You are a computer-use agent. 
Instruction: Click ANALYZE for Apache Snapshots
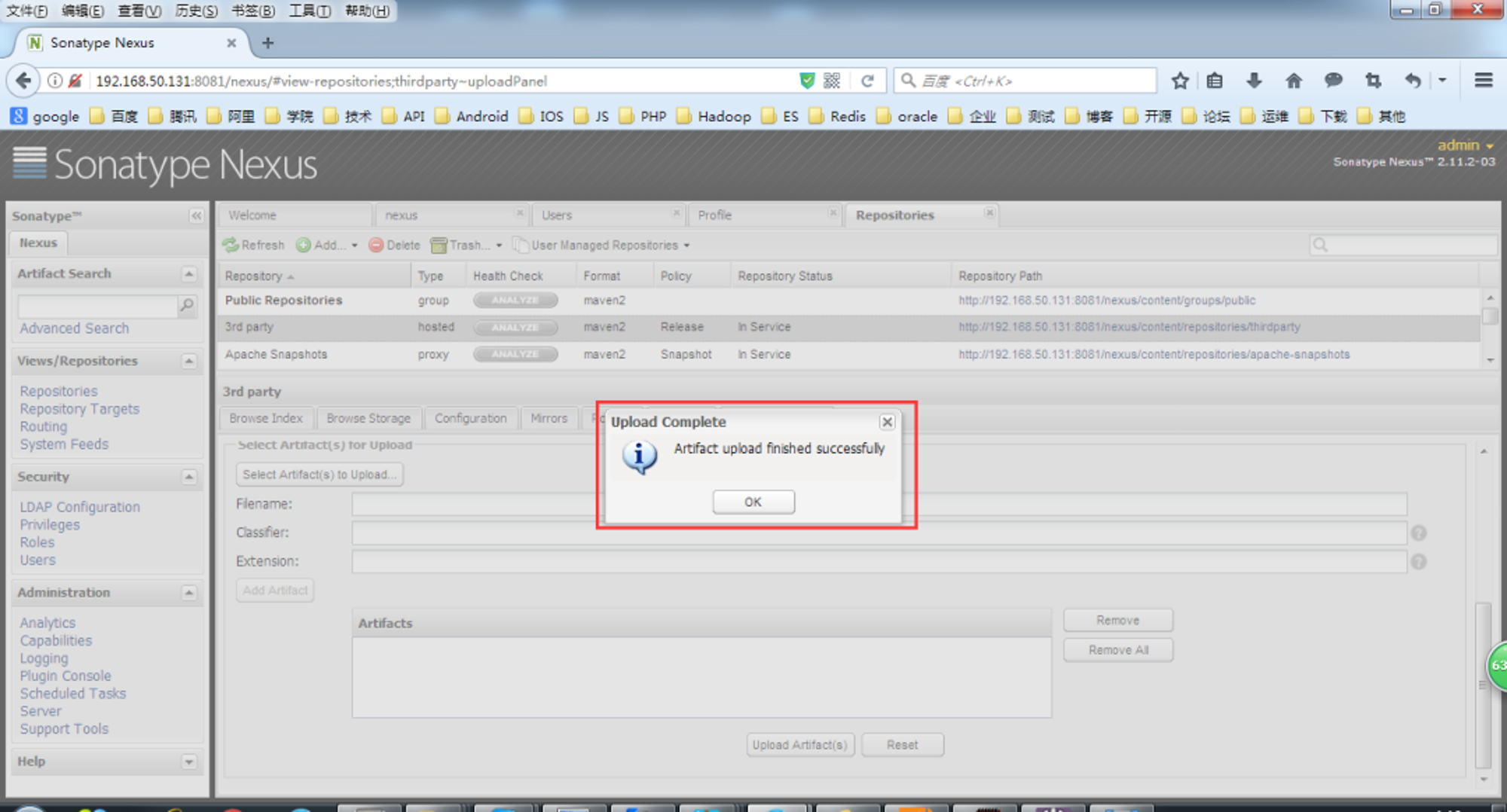pos(515,355)
